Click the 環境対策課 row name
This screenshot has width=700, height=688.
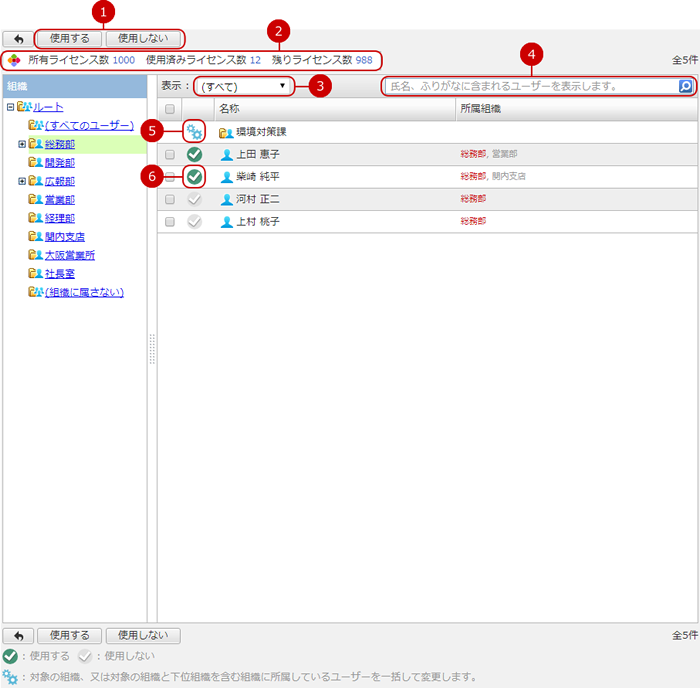pyautogui.click(x=261, y=132)
